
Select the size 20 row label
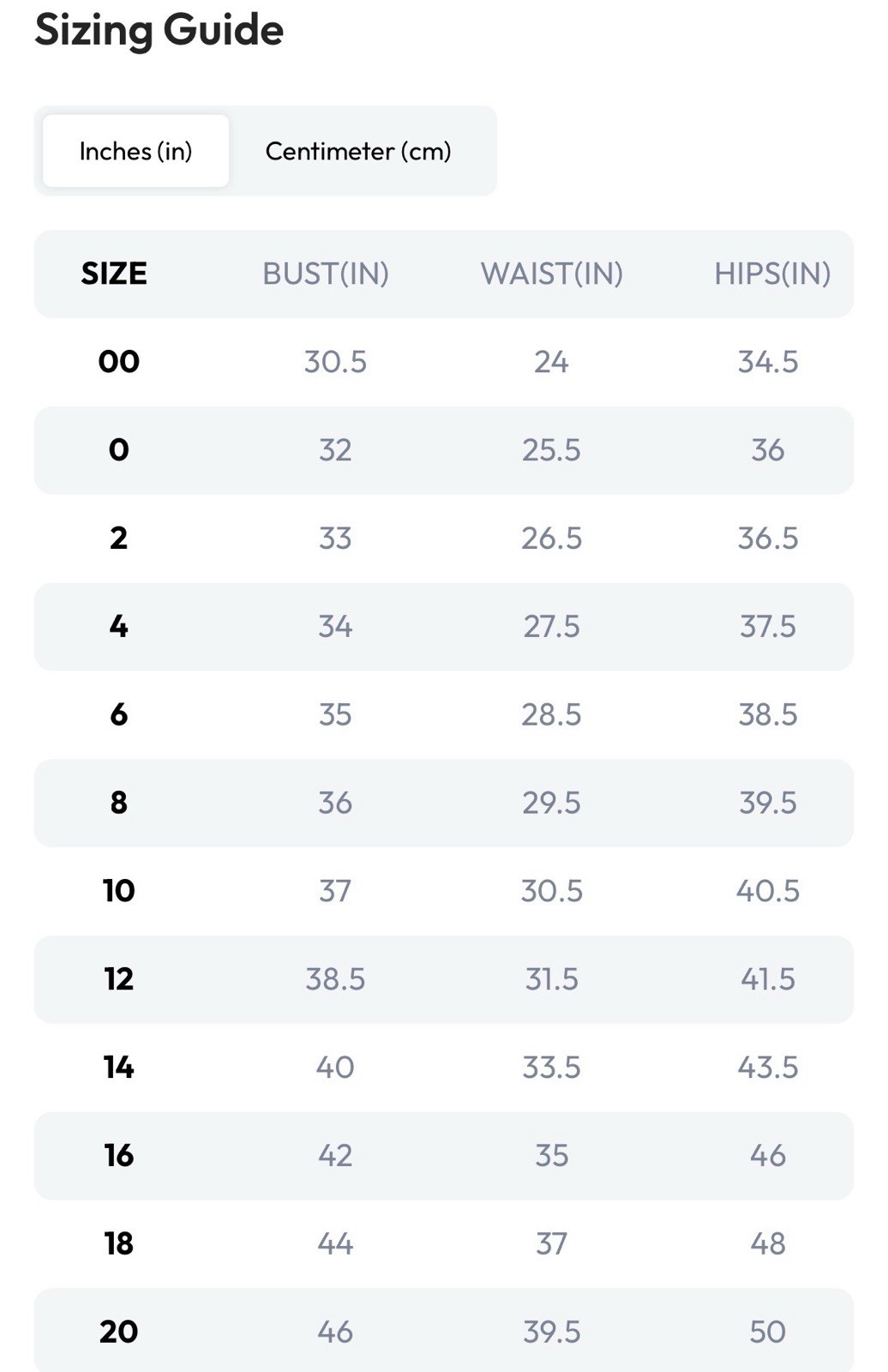(x=118, y=1332)
